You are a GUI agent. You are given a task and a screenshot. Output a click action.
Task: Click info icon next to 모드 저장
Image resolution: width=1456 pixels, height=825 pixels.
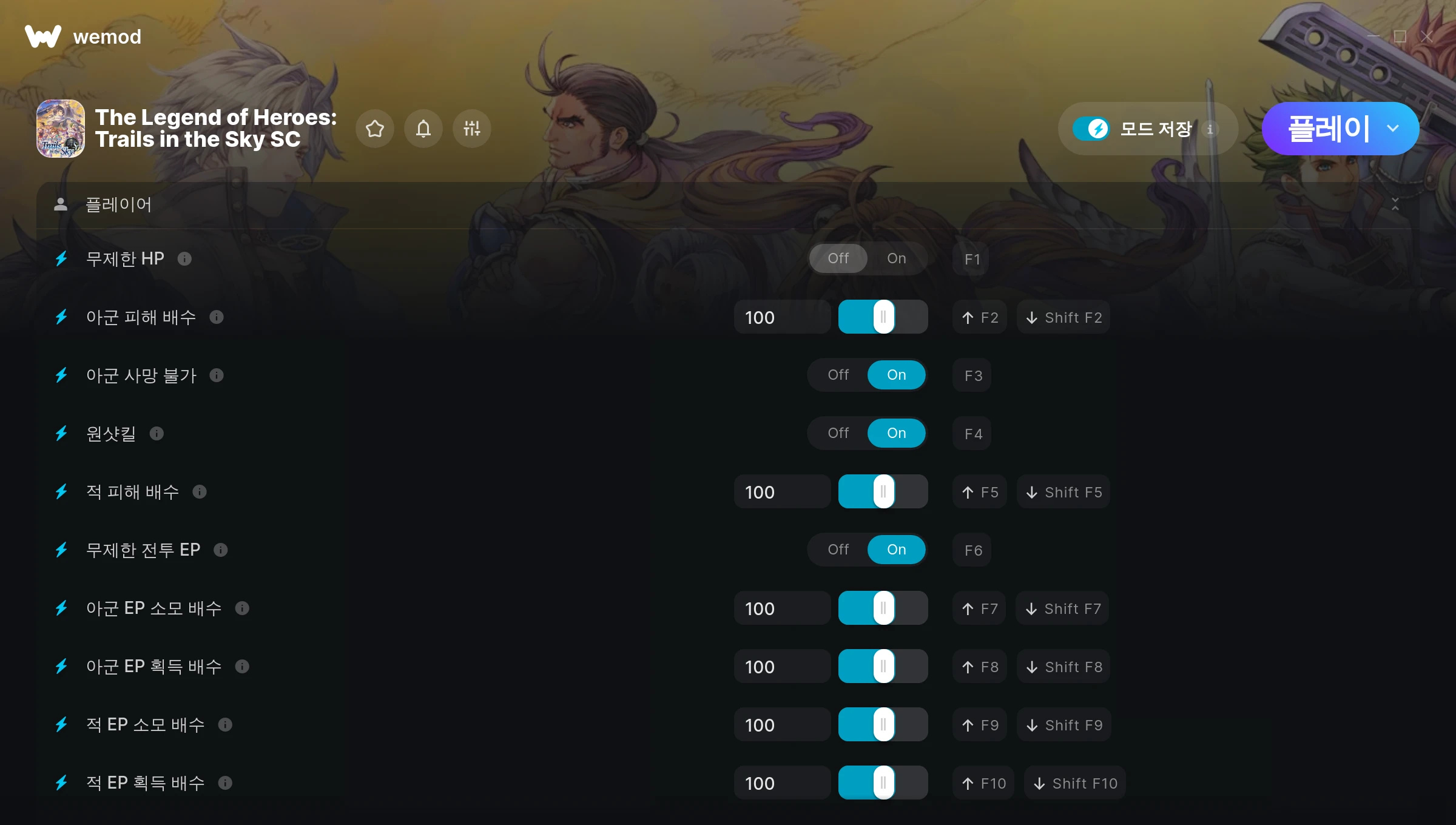point(1210,129)
